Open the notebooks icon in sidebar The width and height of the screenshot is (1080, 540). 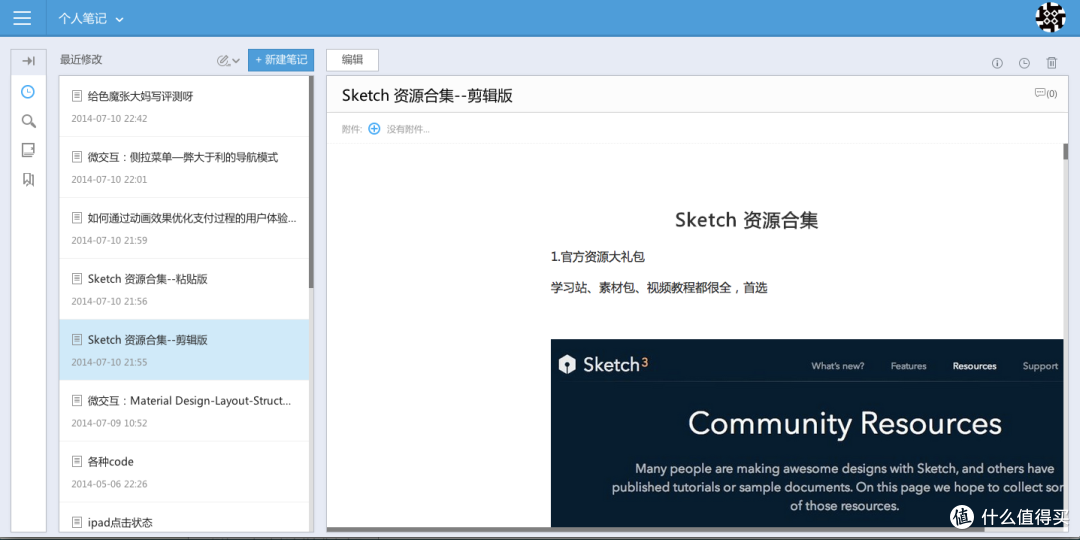click(x=28, y=150)
